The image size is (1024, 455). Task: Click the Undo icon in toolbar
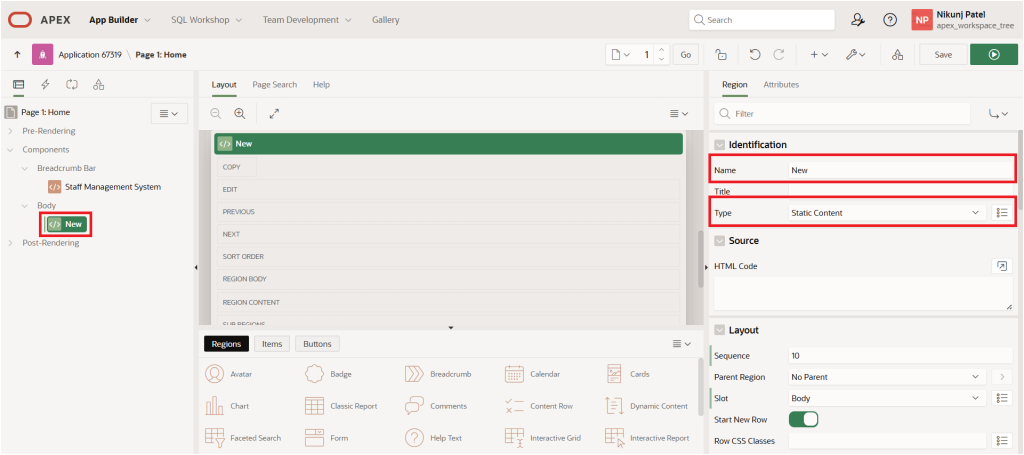click(755, 54)
